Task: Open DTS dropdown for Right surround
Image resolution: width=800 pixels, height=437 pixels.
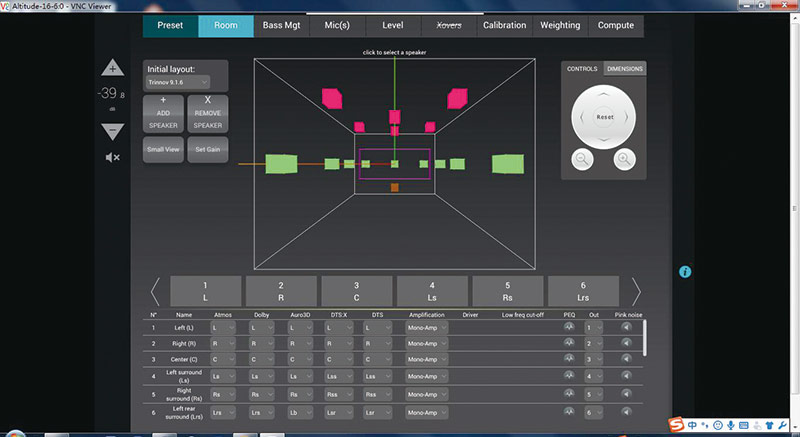Action: tap(378, 394)
